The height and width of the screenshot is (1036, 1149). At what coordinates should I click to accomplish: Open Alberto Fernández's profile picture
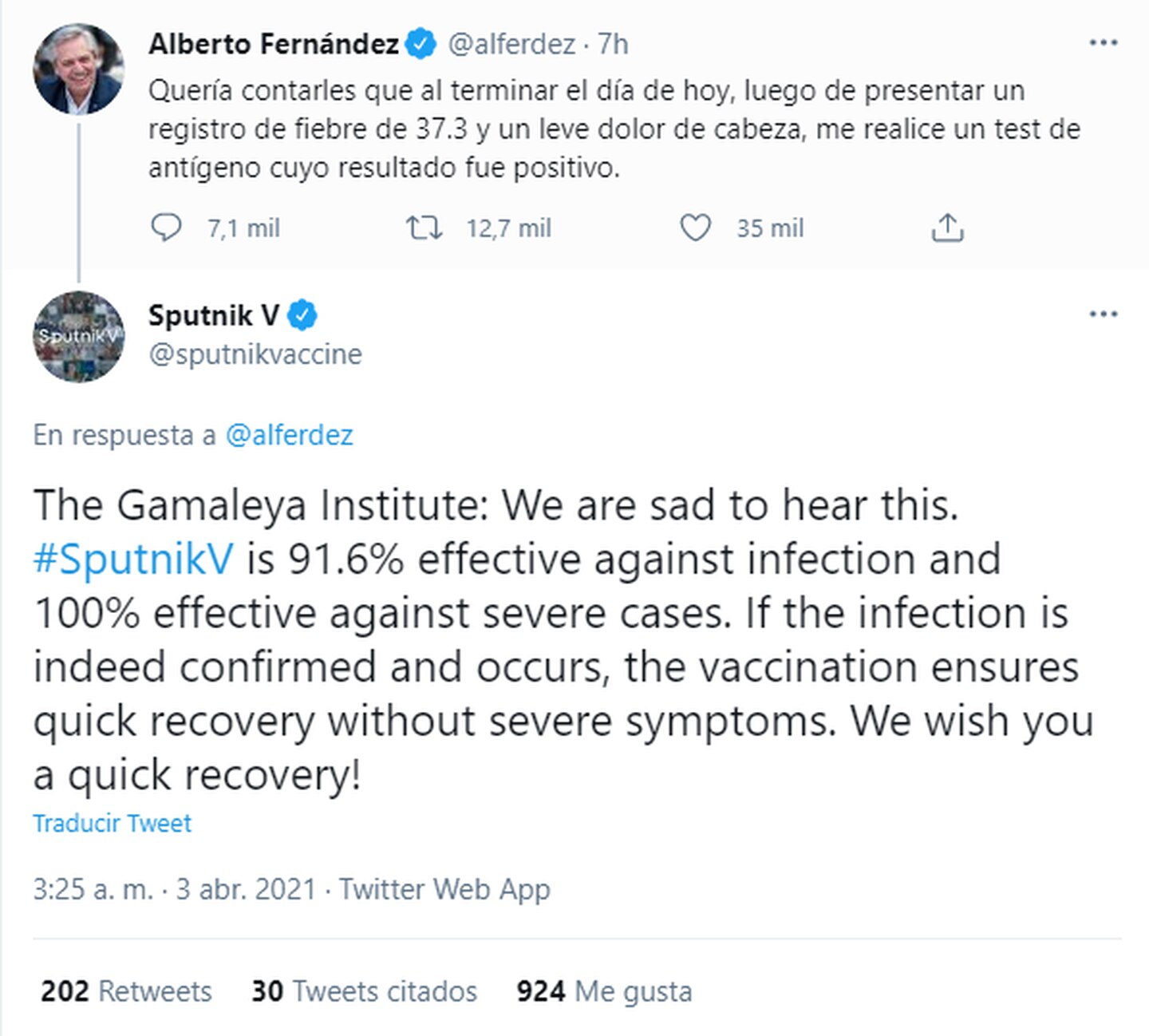[78, 69]
